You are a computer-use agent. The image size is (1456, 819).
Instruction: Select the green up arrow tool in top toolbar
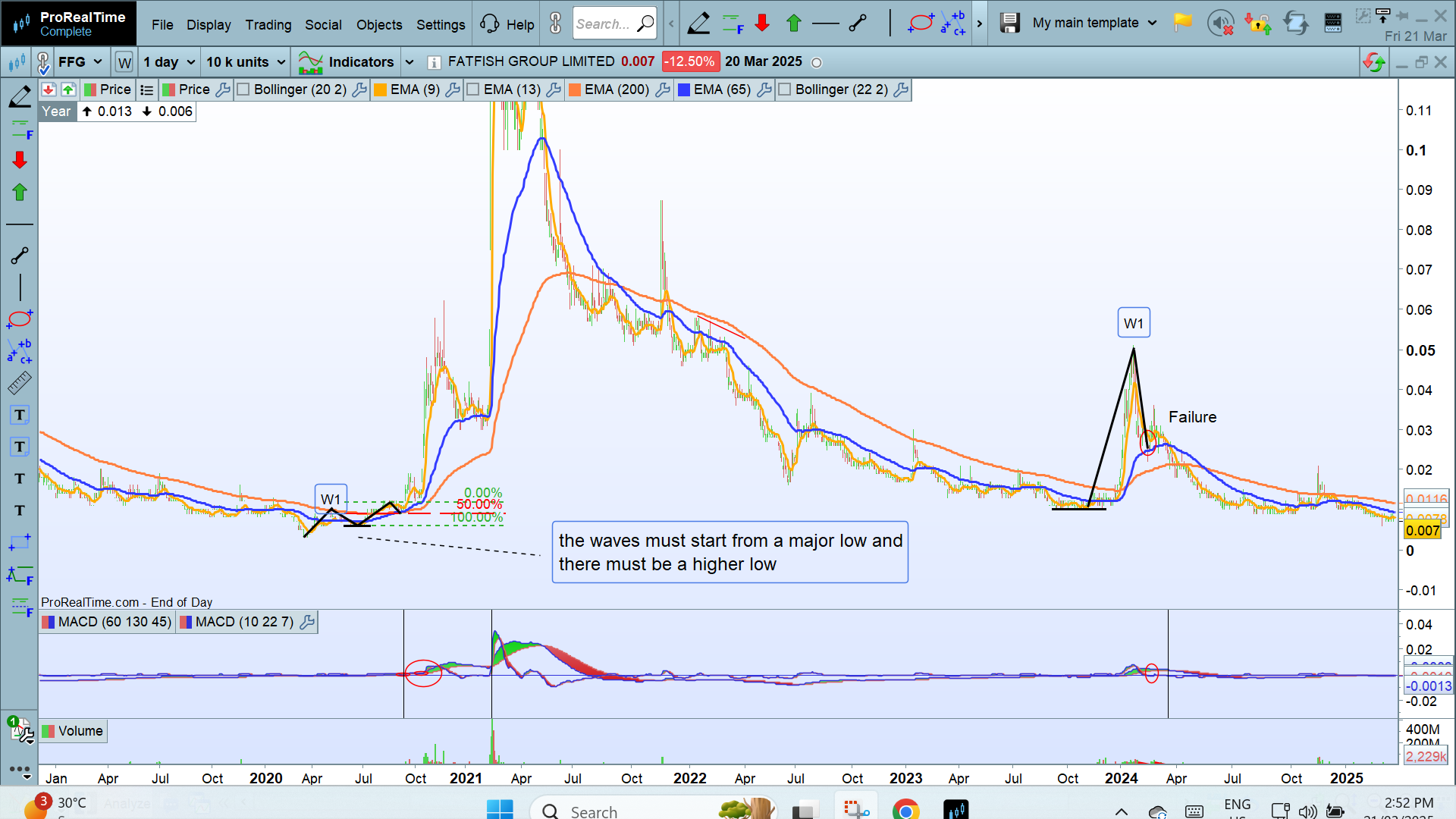[x=794, y=24]
